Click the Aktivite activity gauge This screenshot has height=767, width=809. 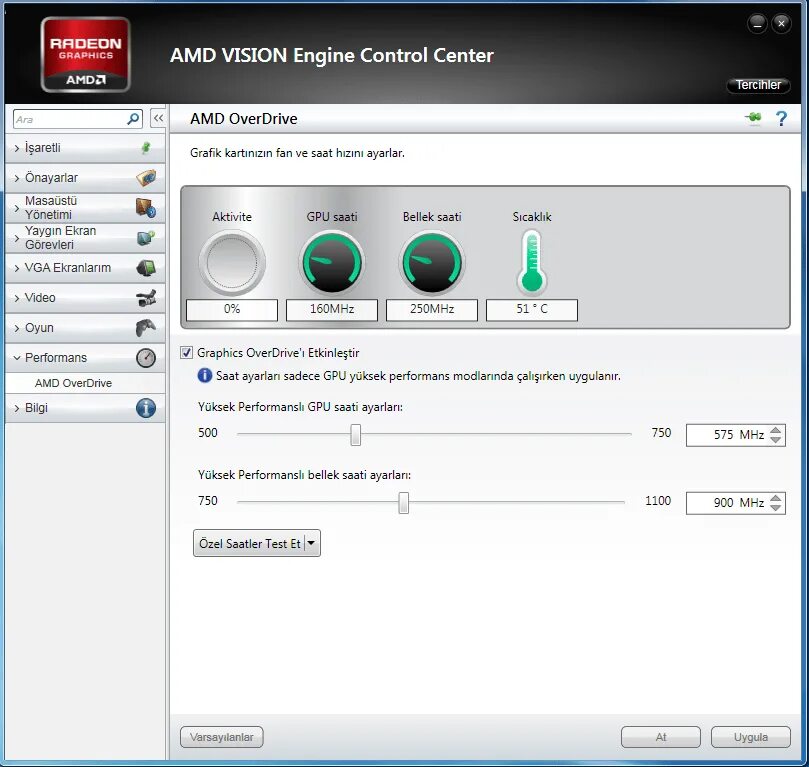point(232,263)
